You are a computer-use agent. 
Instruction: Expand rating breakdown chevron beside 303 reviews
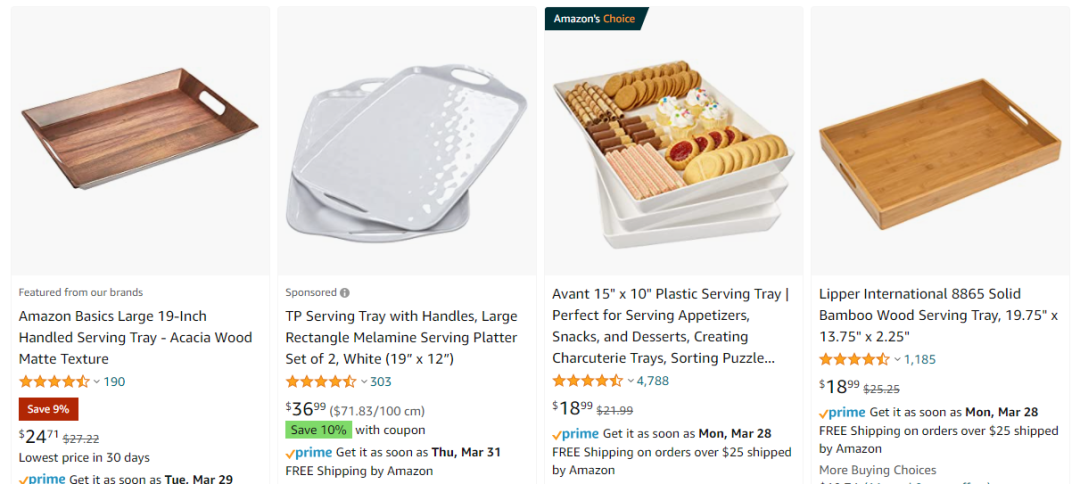pyautogui.click(x=364, y=382)
